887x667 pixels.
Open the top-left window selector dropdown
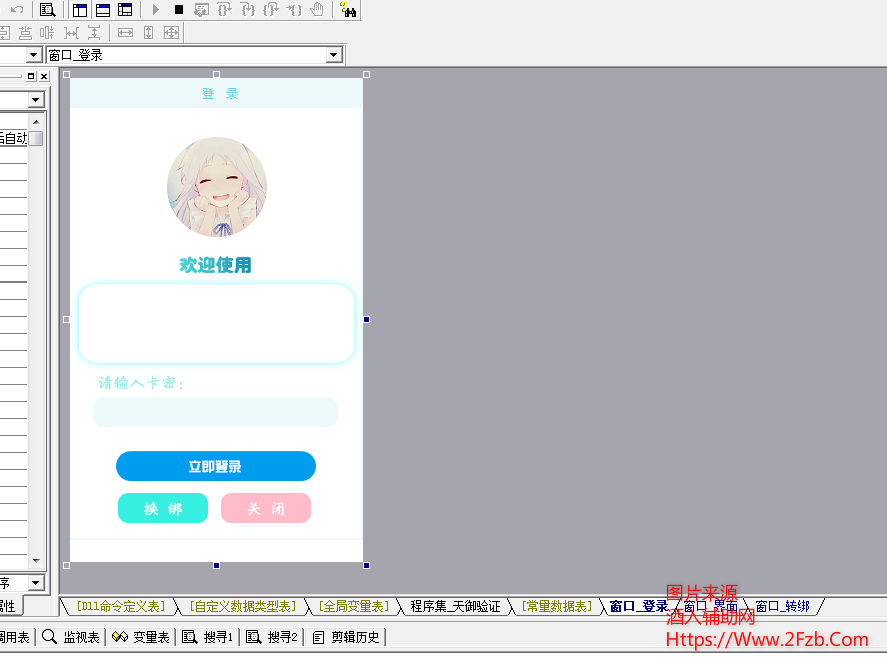31,54
